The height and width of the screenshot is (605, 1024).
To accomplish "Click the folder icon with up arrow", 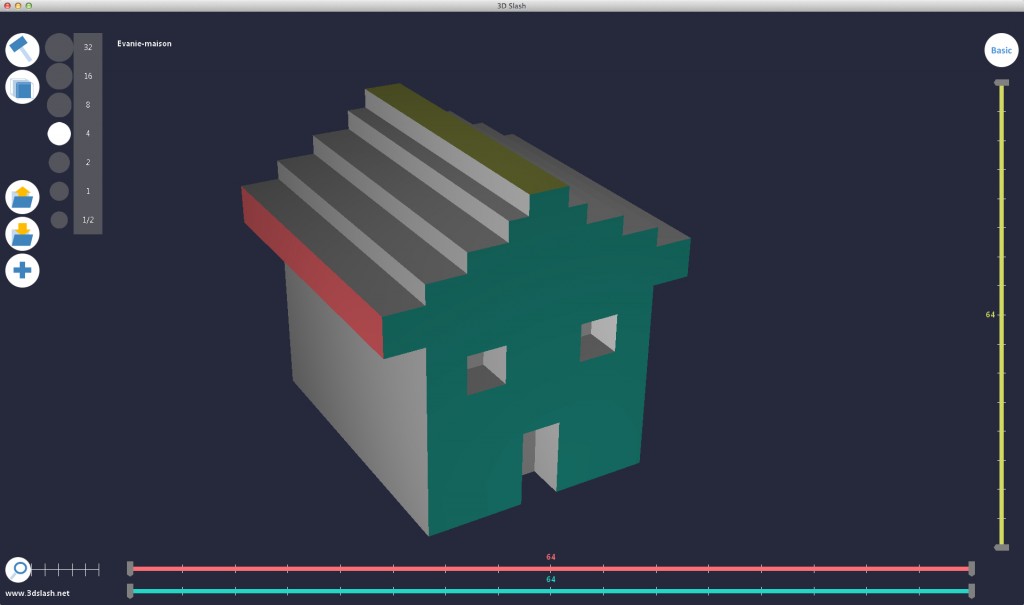I will tap(22, 197).
